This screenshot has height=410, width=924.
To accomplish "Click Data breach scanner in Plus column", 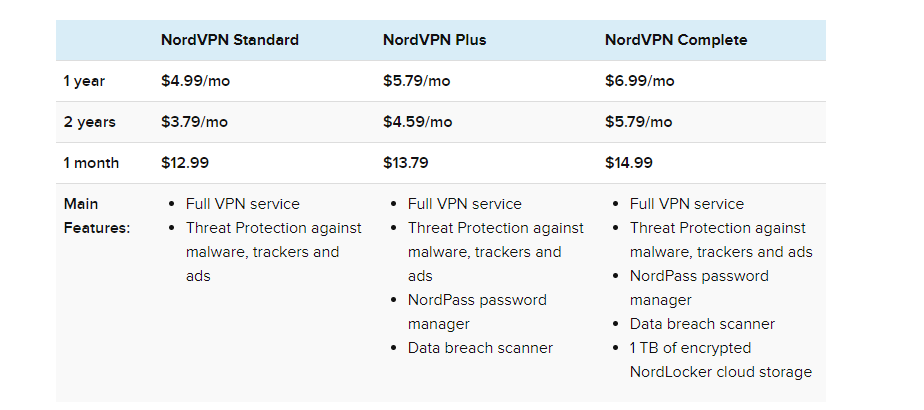I will point(480,348).
